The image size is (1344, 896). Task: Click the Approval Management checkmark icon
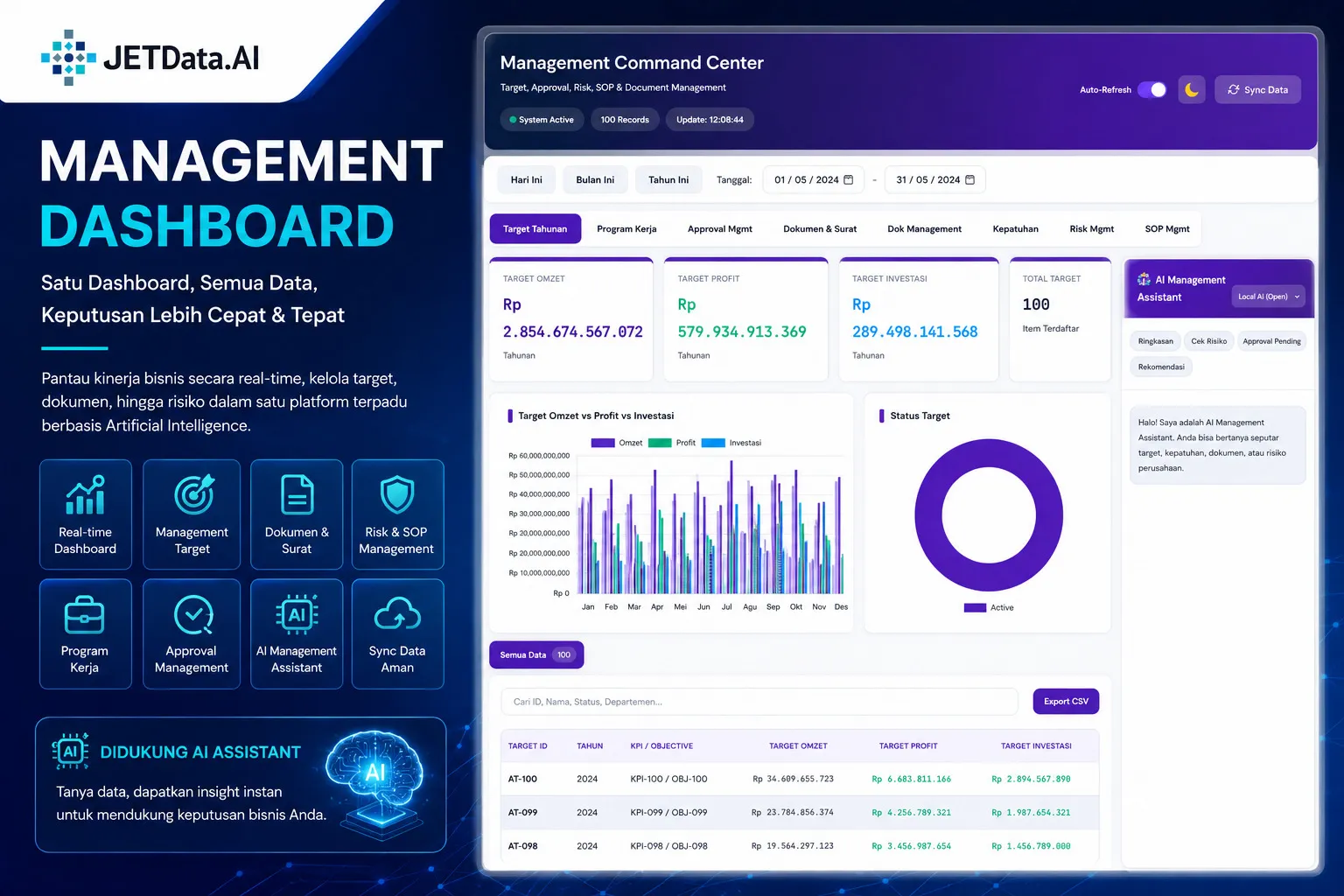193,615
